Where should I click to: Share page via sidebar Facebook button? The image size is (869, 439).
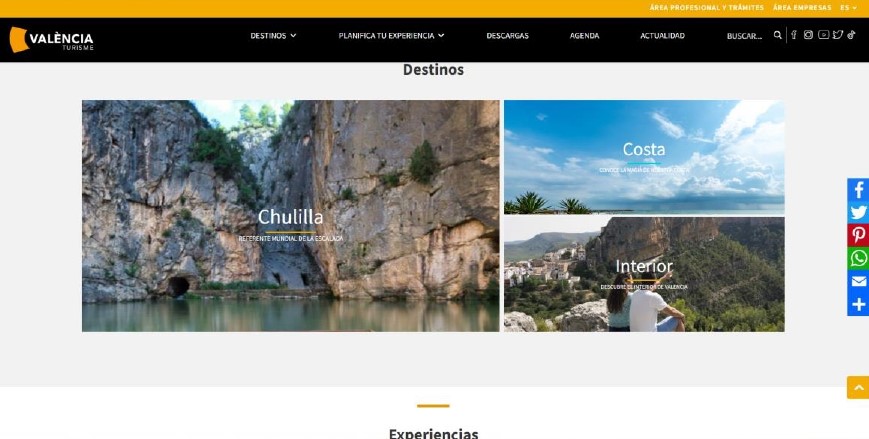(858, 190)
